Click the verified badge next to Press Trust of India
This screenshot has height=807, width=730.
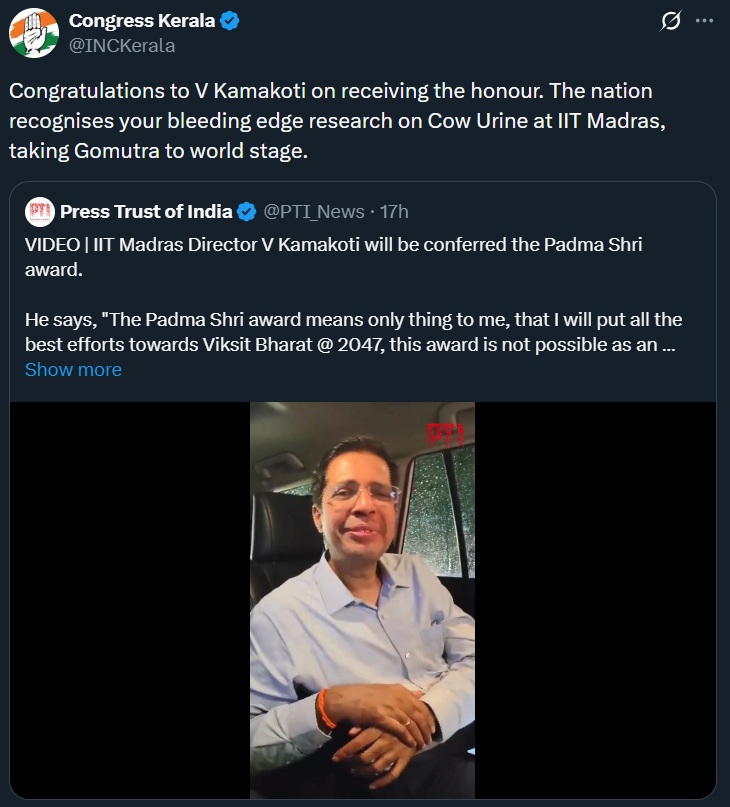tap(247, 211)
